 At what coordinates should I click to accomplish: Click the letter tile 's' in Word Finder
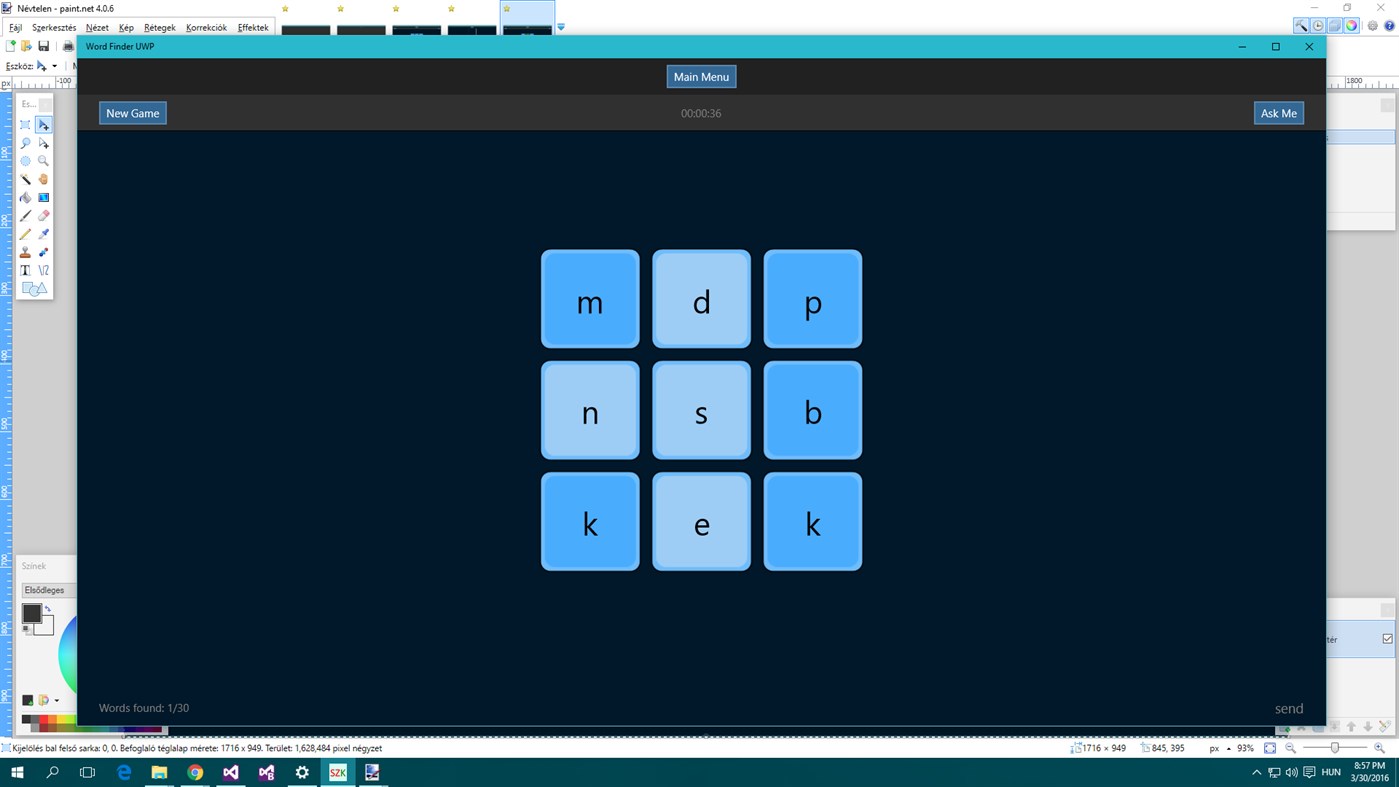click(x=701, y=411)
